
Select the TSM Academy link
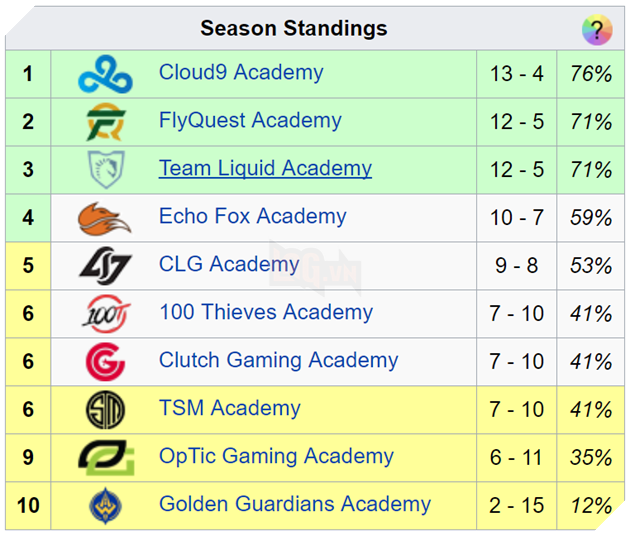[x=229, y=409]
